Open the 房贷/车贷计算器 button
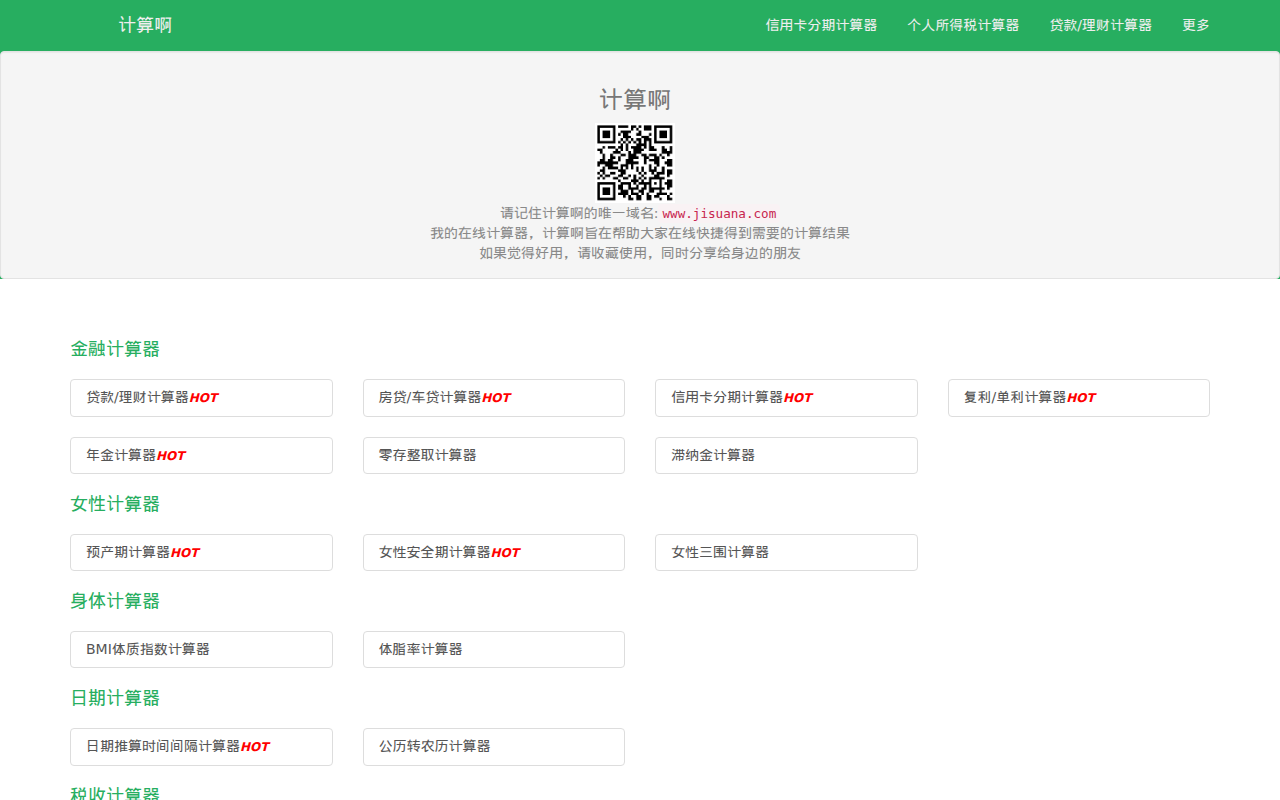Screen dimensions: 1280x800 (493, 398)
